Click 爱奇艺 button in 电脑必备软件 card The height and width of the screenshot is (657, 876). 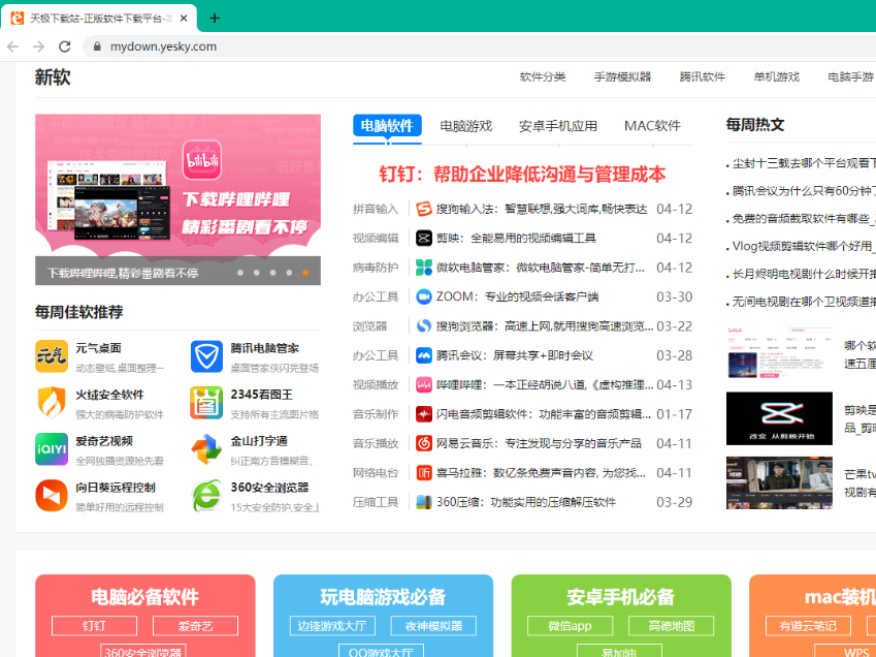click(x=196, y=626)
